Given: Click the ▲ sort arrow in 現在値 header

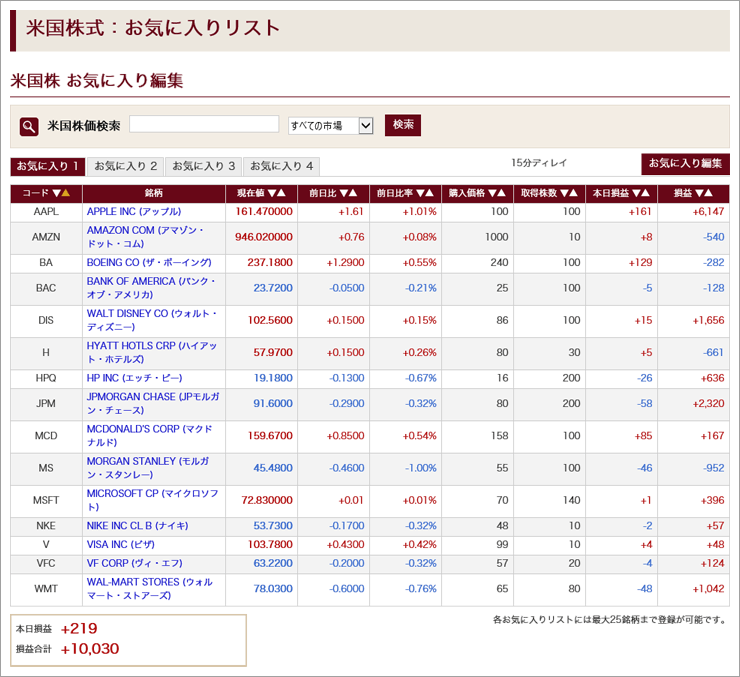Looking at the screenshot, I should [x=281, y=193].
